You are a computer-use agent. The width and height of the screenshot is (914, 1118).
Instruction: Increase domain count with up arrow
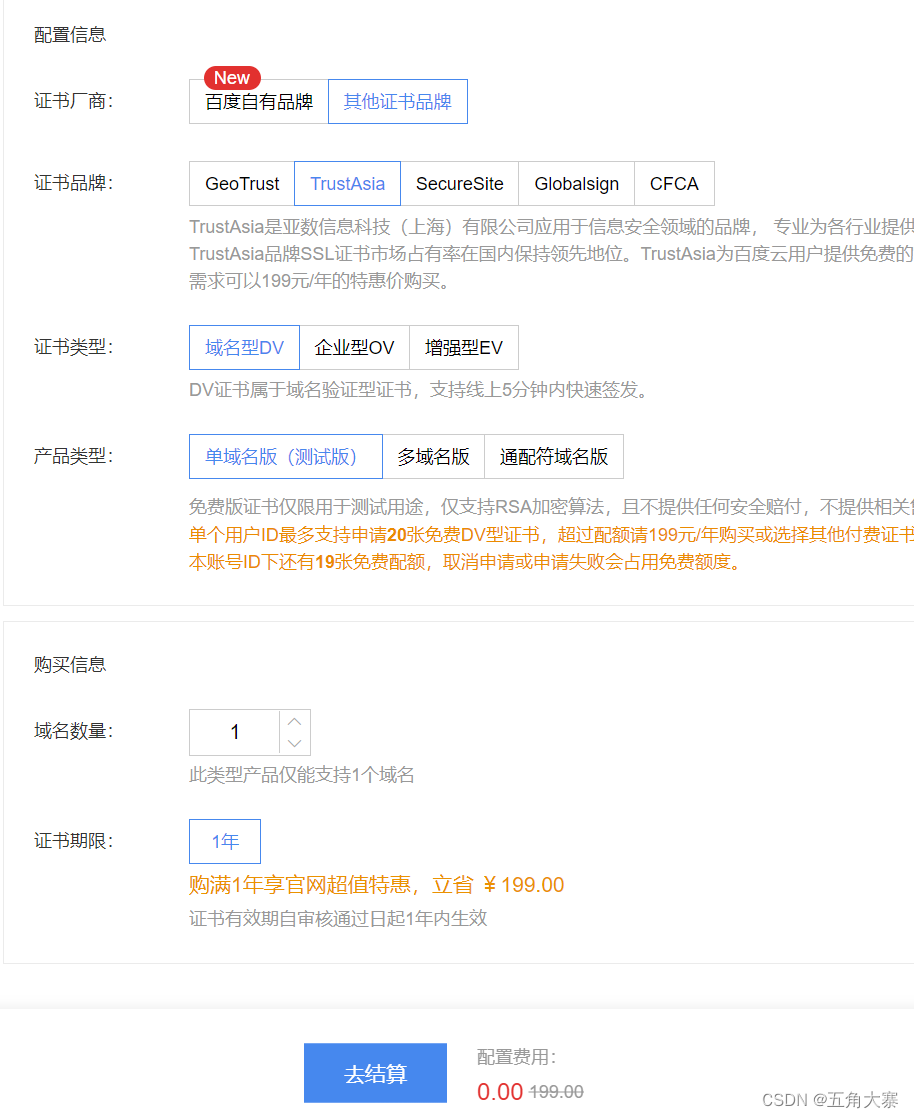(x=294, y=722)
